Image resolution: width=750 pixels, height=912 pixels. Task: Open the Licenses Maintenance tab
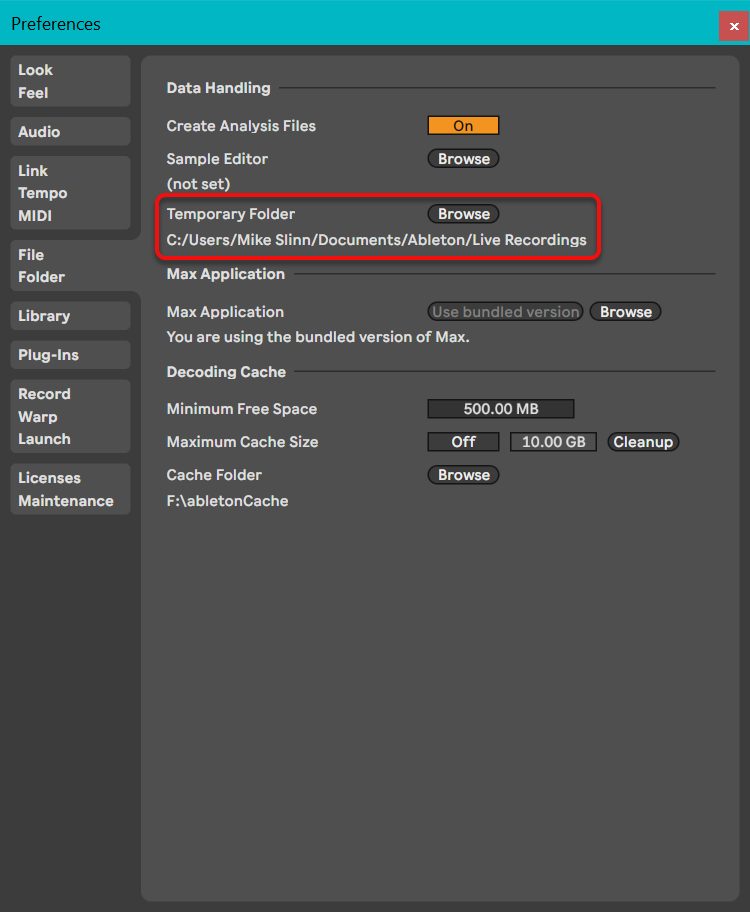pos(70,489)
